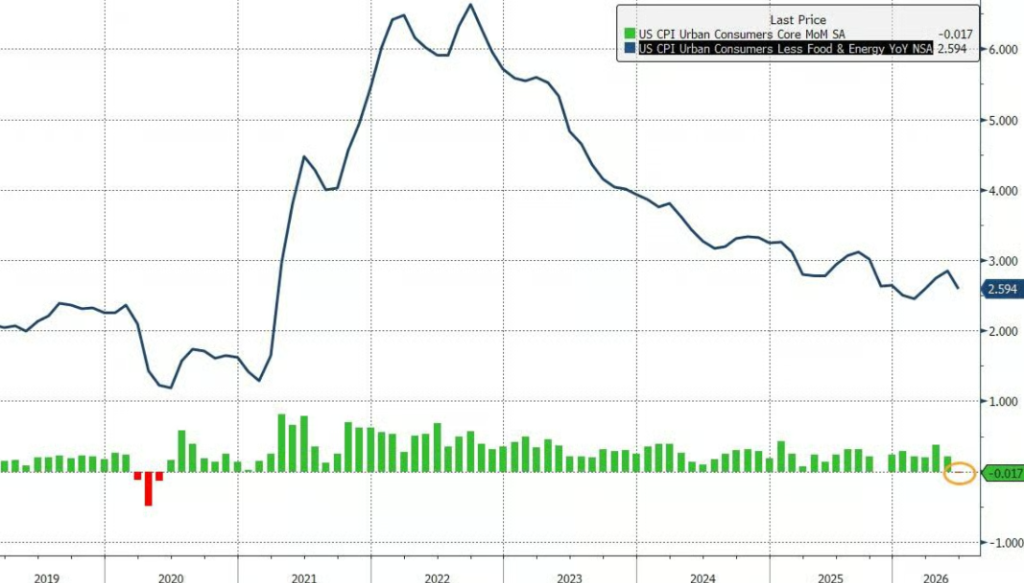
Task: Click the 1.000 y-axis label
Action: click(1003, 402)
